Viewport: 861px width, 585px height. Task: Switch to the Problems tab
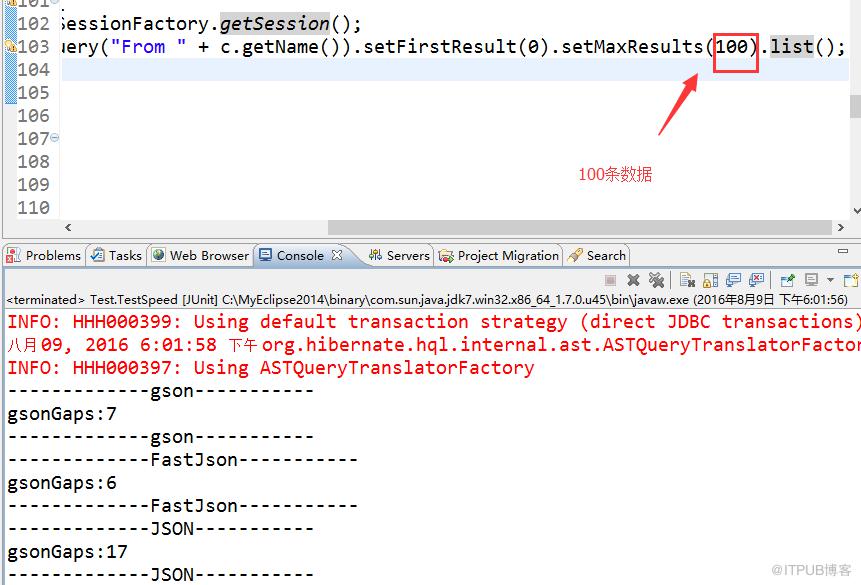[44, 255]
